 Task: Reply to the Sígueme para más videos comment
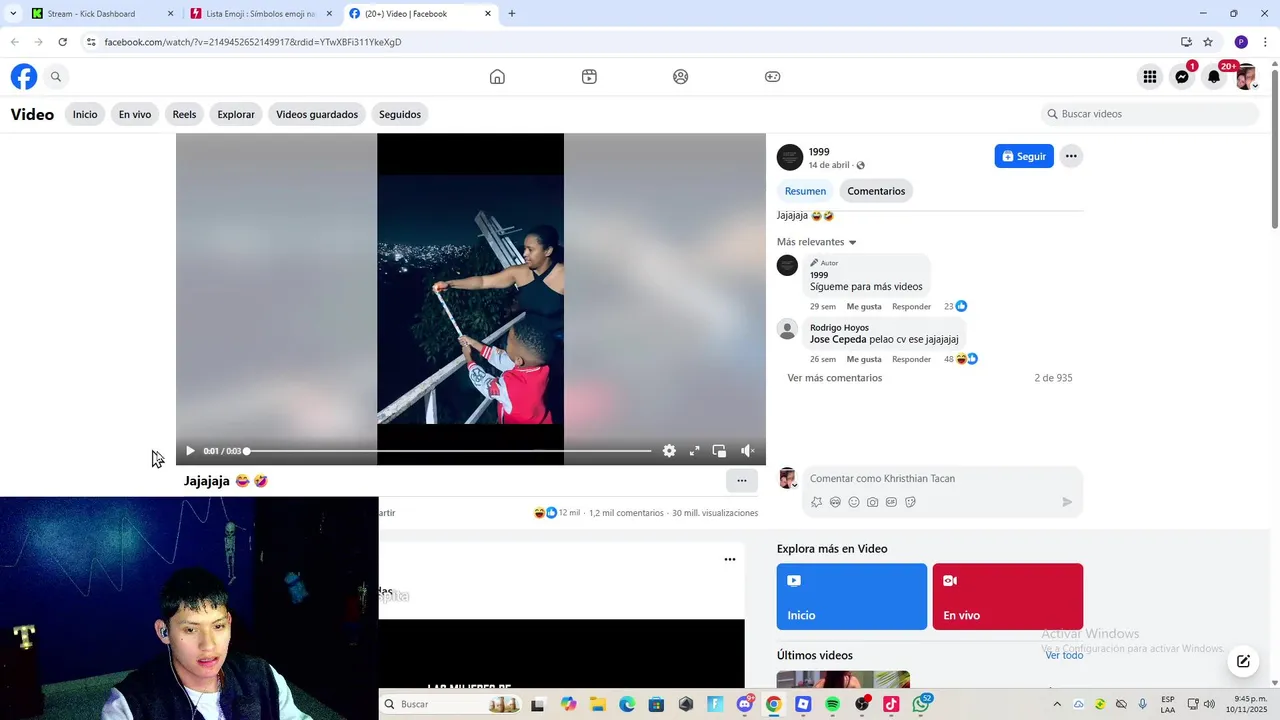[911, 306]
